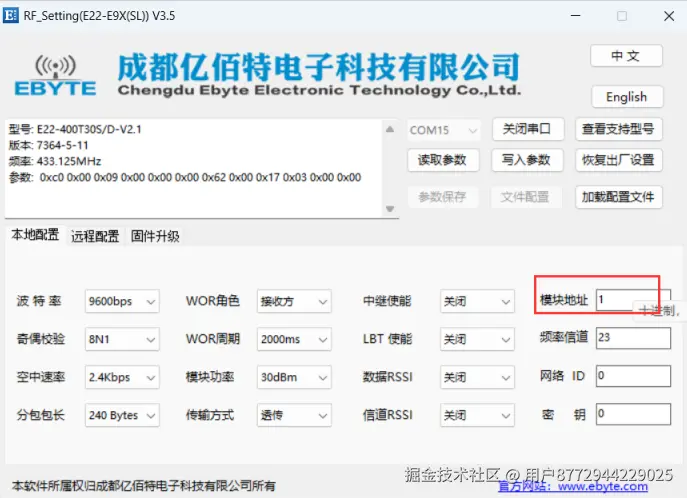Open the 模块功率 30dBm dropdown

pos(294,377)
